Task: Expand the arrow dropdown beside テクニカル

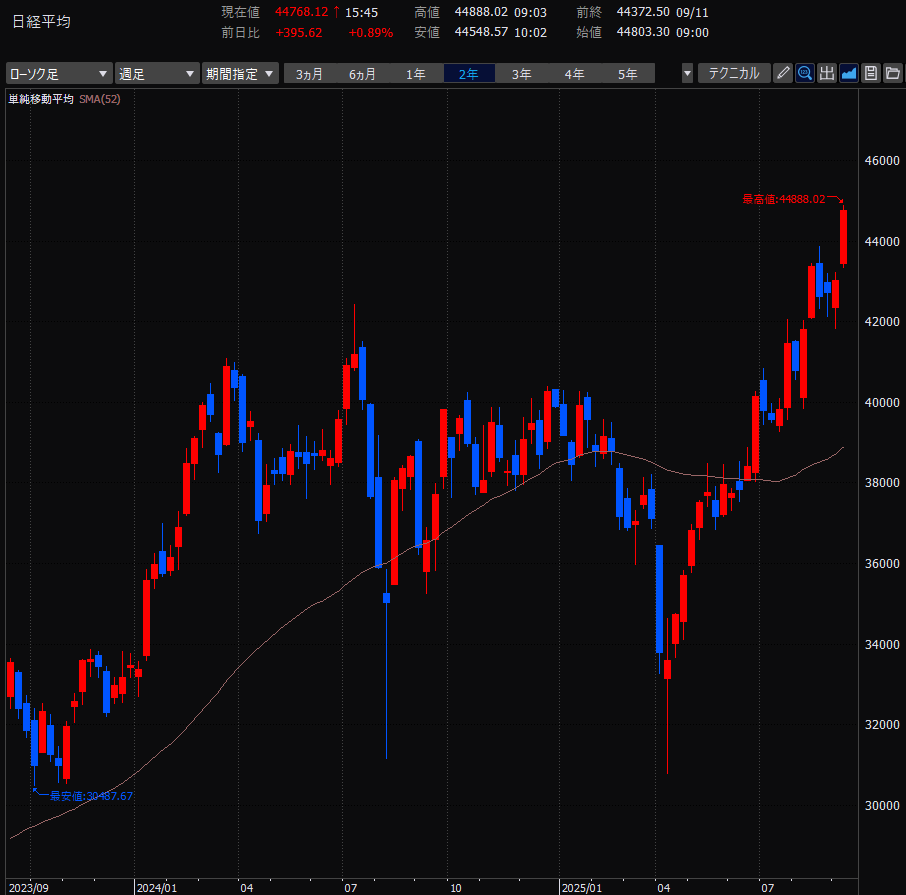Action: (687, 74)
